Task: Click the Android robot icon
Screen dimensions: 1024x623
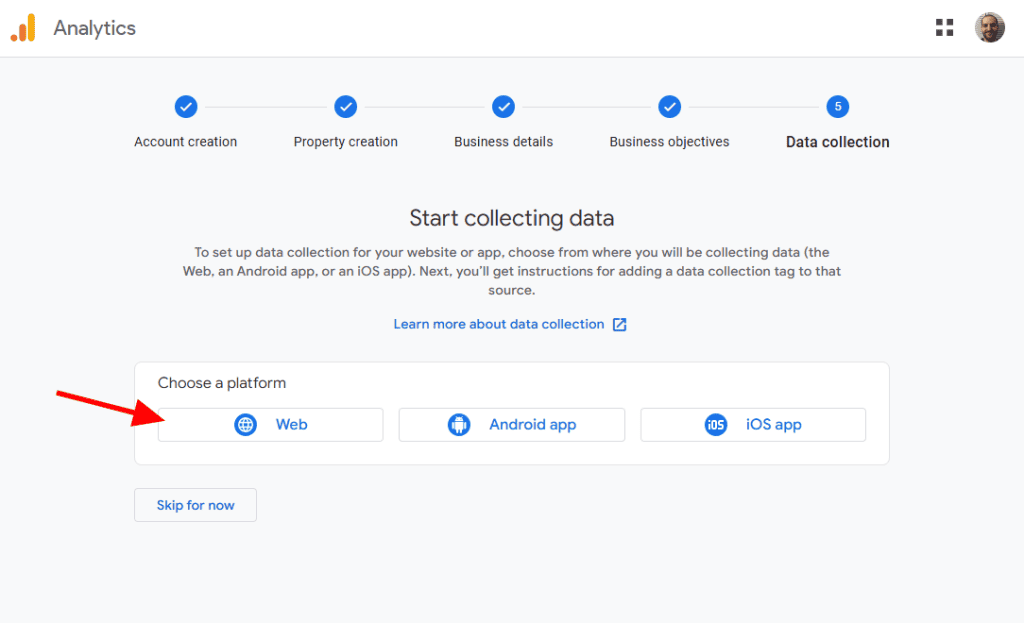Action: tap(459, 425)
